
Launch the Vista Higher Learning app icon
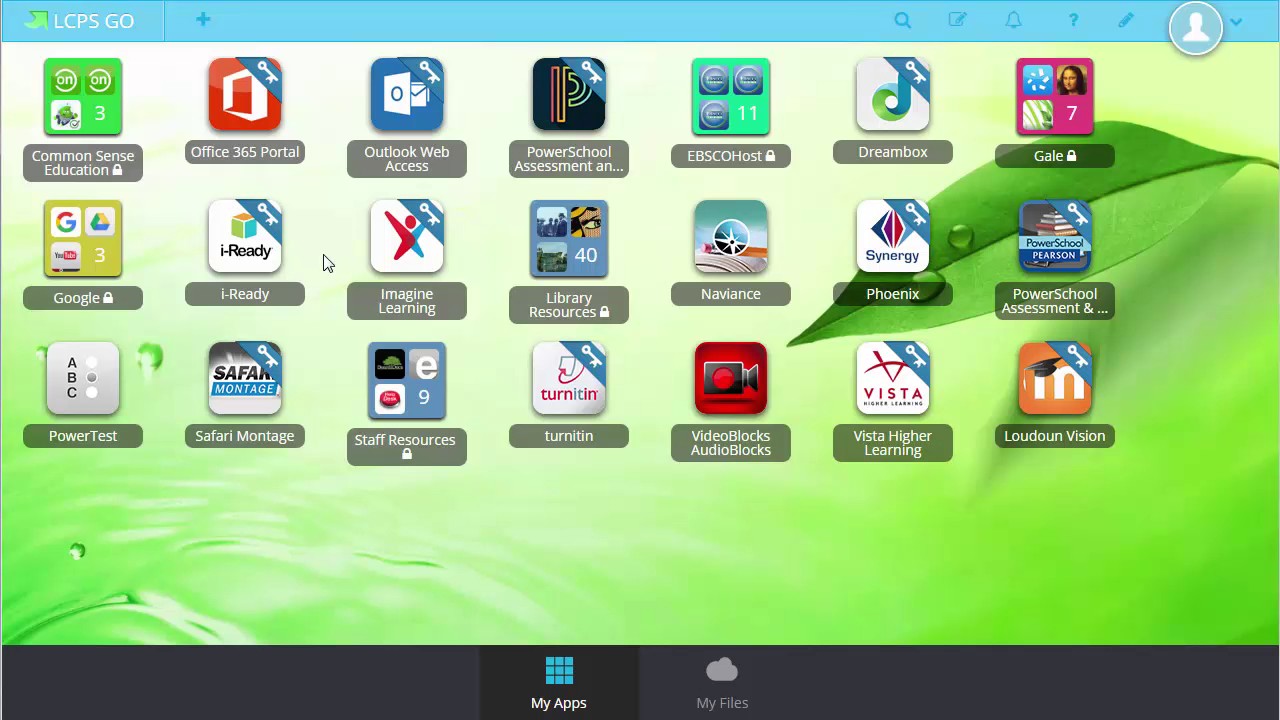click(893, 379)
